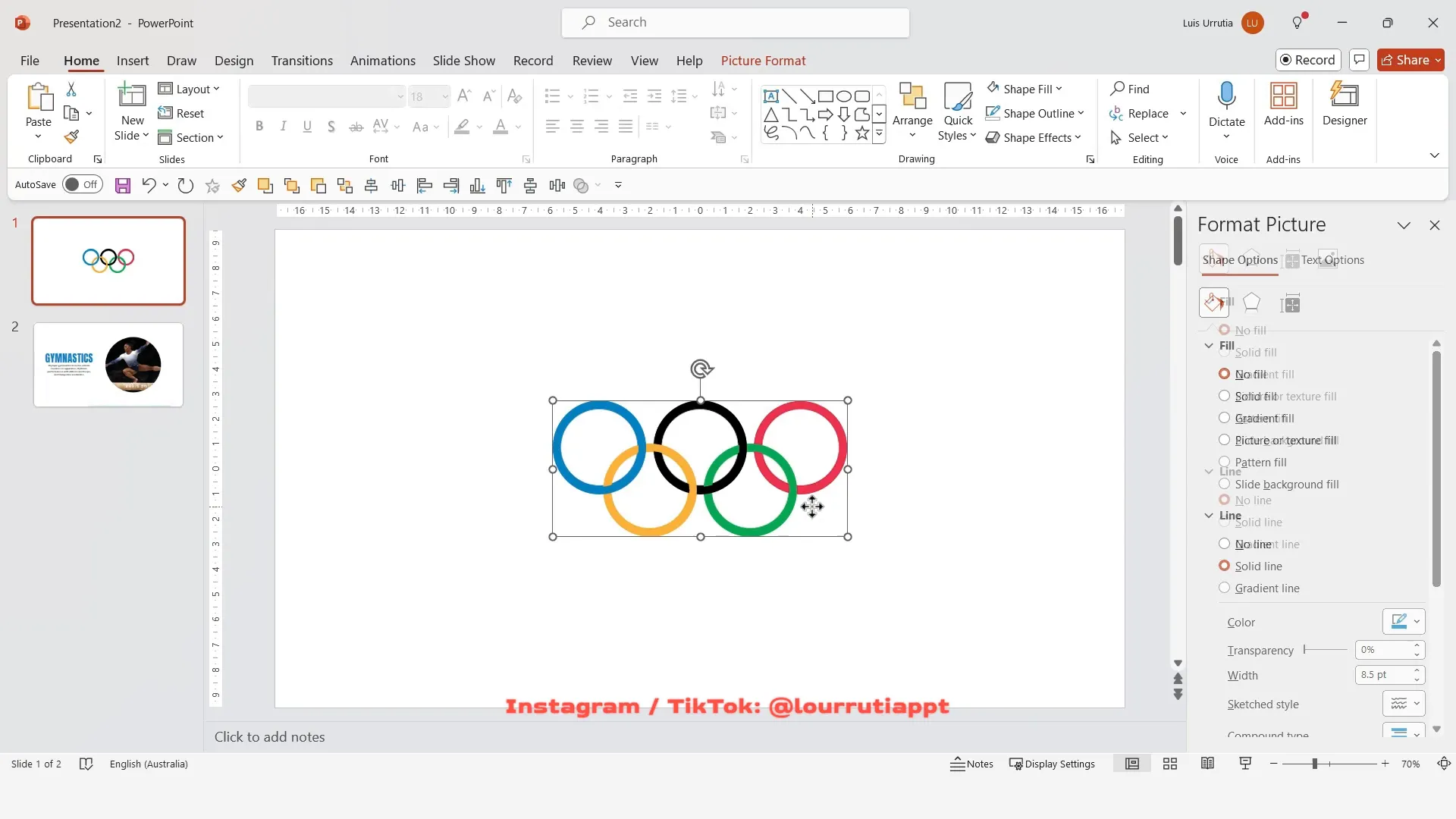Select the Effects pentagon icon in Format Picture

(x=1252, y=303)
